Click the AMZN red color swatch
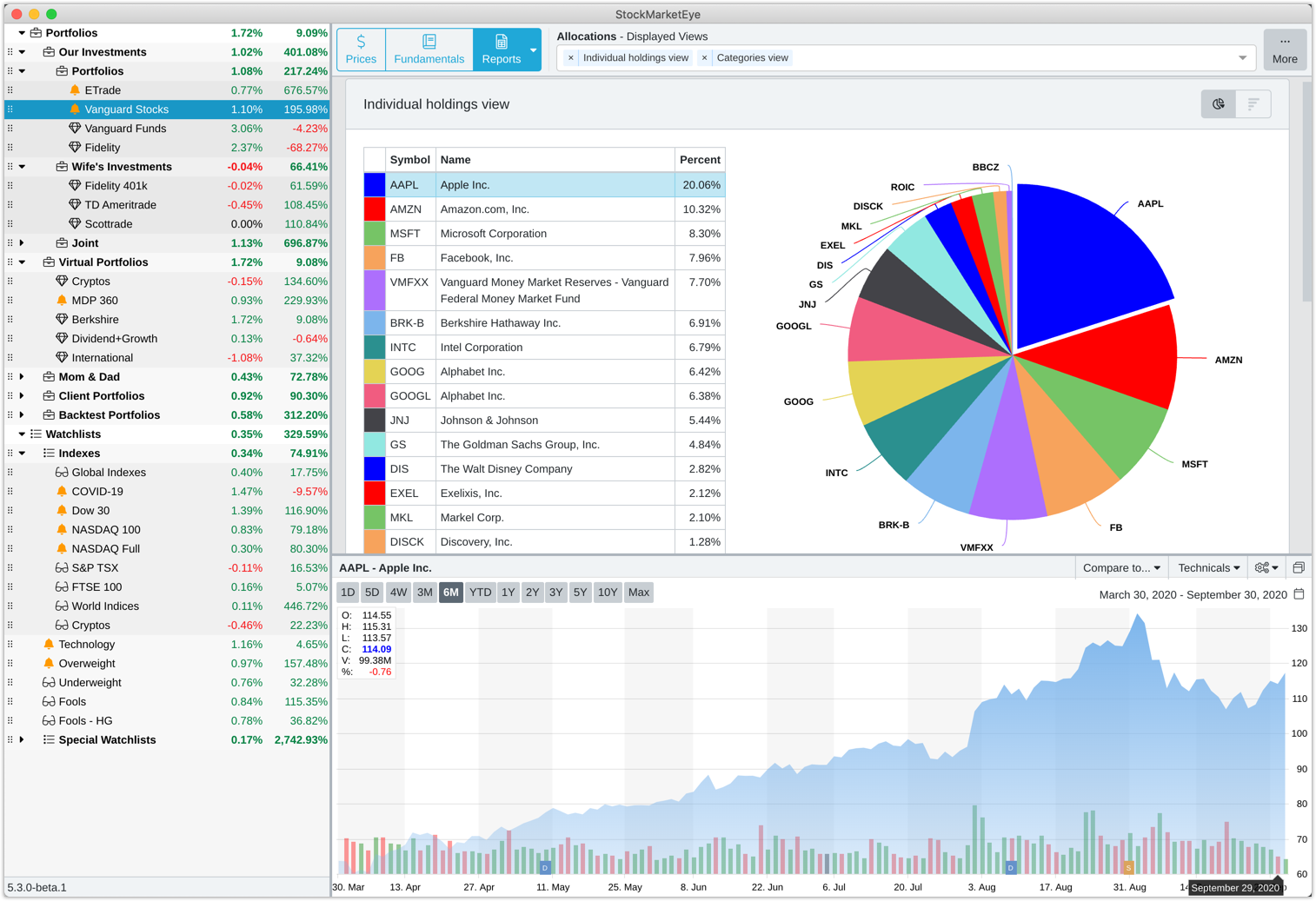This screenshot has height=901, width=1316. [x=375, y=209]
